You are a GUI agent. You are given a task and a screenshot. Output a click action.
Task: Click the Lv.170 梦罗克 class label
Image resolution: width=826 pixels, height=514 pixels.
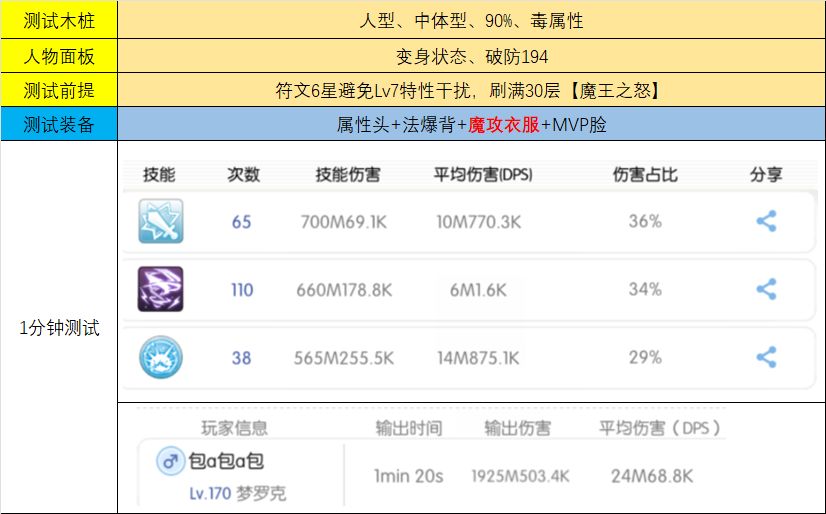238,493
